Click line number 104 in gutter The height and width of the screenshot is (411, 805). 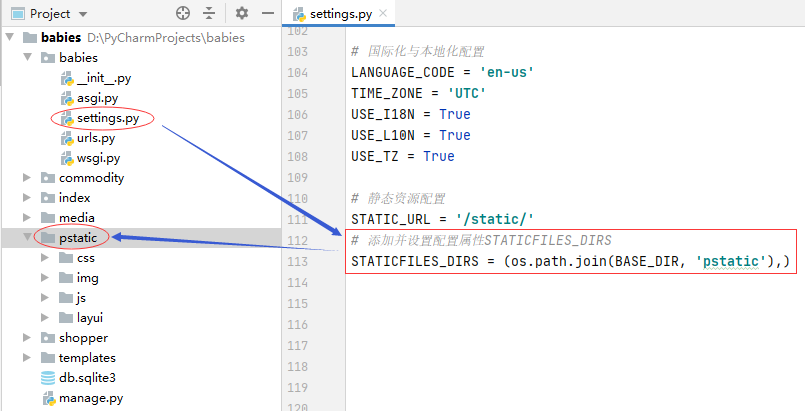click(298, 73)
